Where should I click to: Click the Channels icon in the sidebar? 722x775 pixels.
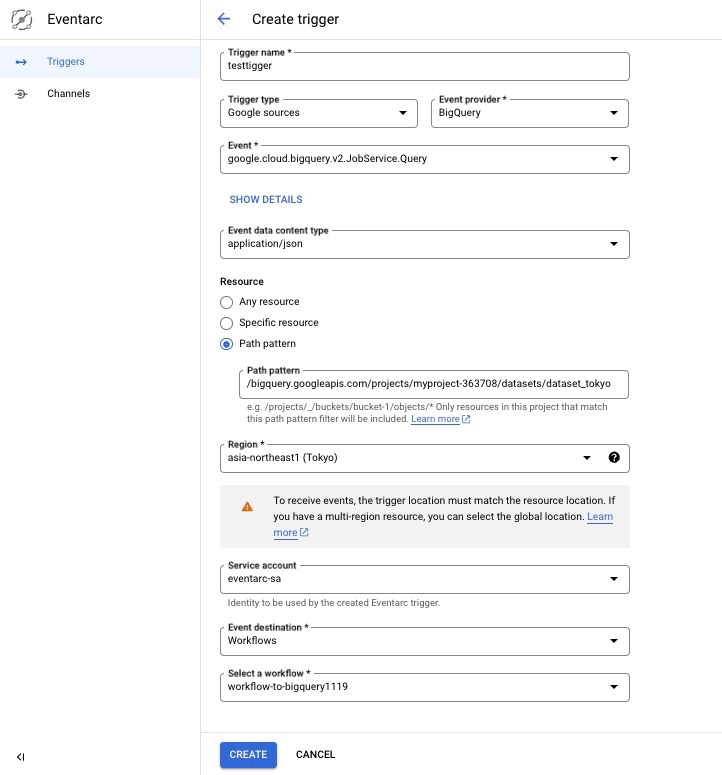21,94
